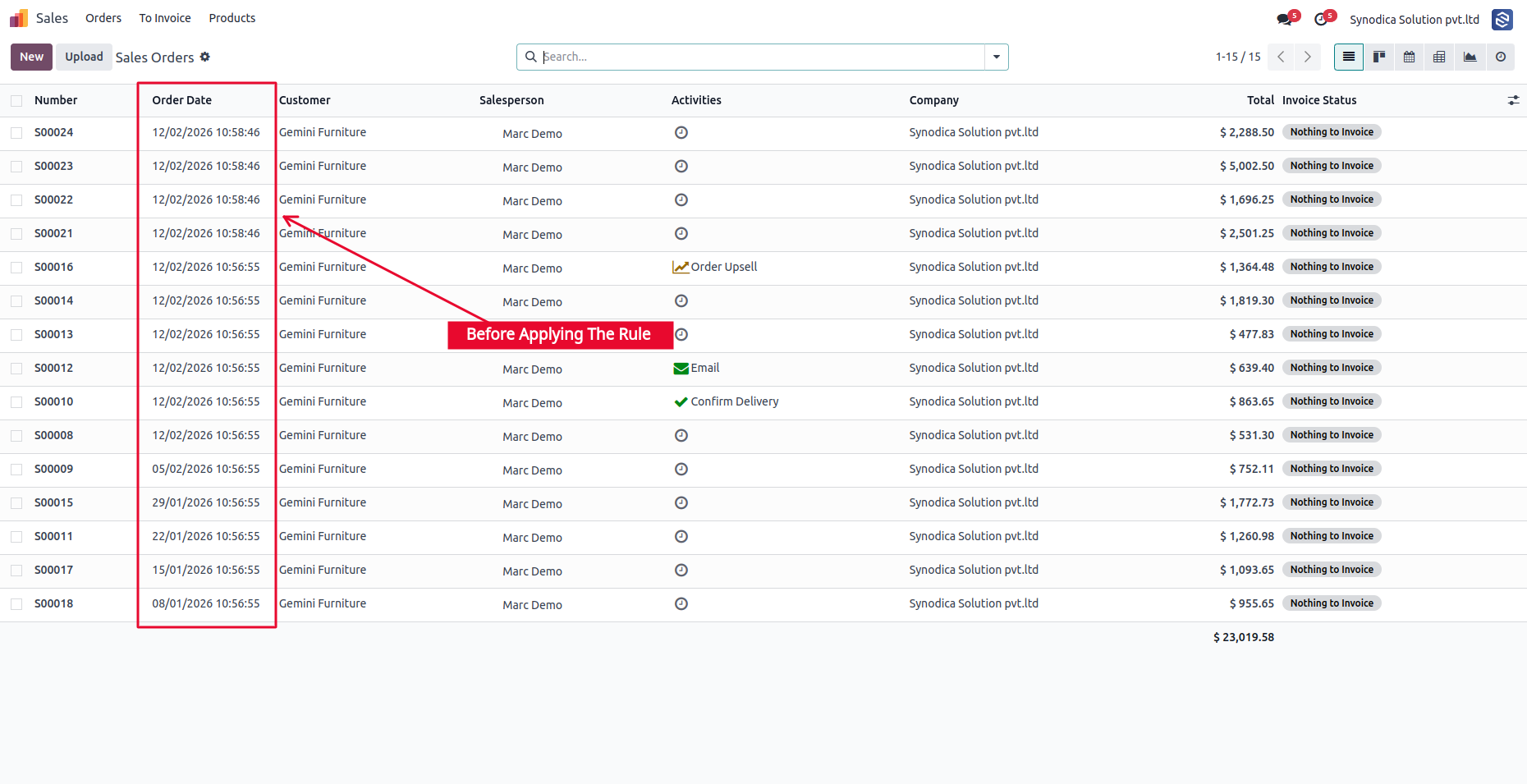Screen dimensions: 1527x784
Task: Open the Activity view clock icon
Action: pyautogui.click(x=1501, y=57)
